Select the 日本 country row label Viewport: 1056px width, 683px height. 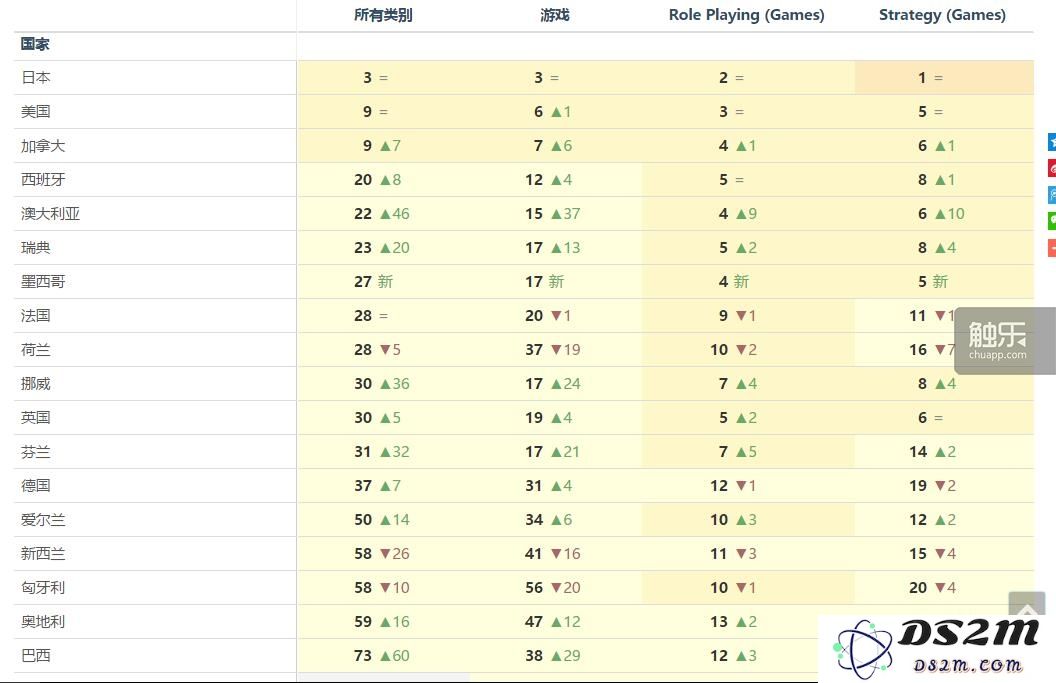(36, 77)
